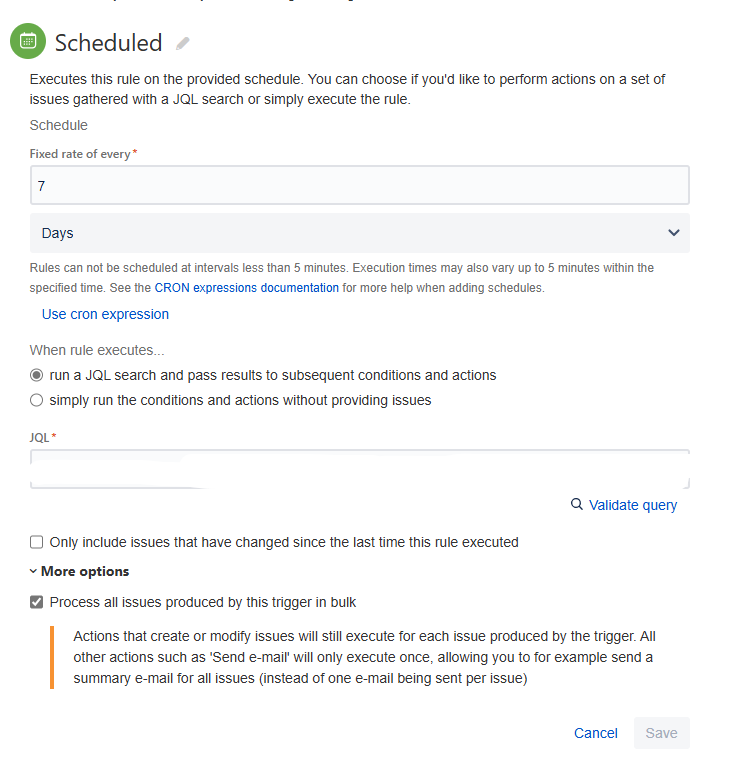Click inside the JQL query field
This screenshot has width=749, height=766.
coord(360,469)
